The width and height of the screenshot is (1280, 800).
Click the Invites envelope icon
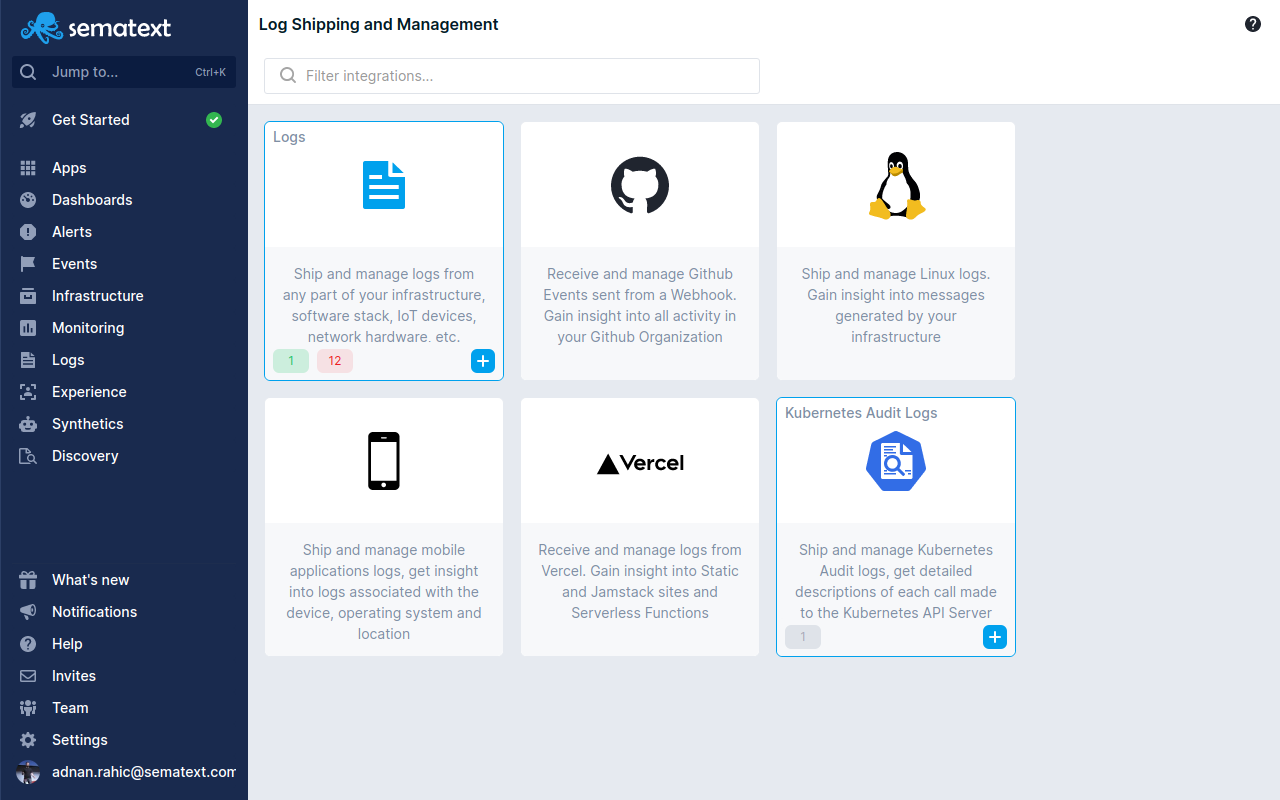coord(28,676)
